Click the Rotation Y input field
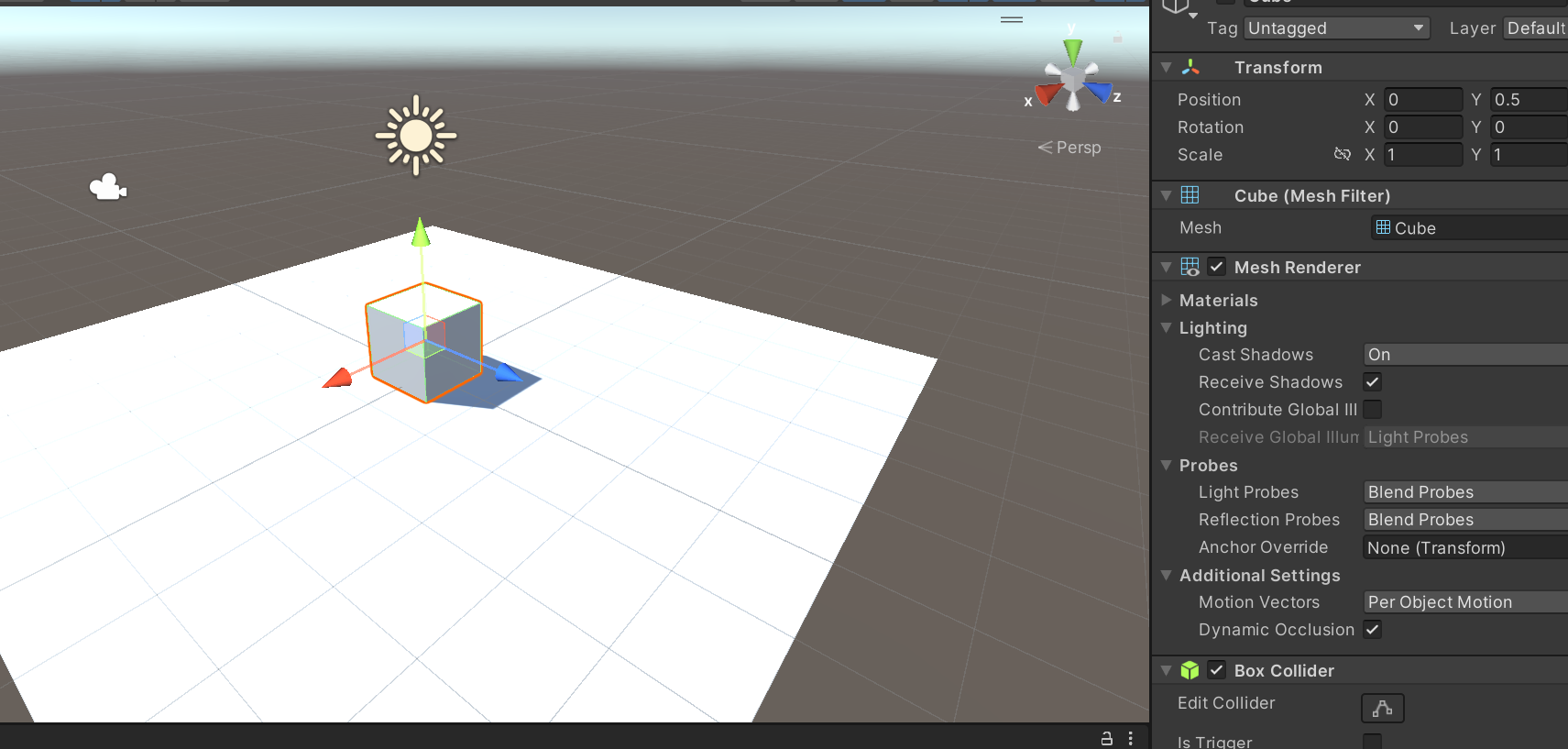 1529,127
